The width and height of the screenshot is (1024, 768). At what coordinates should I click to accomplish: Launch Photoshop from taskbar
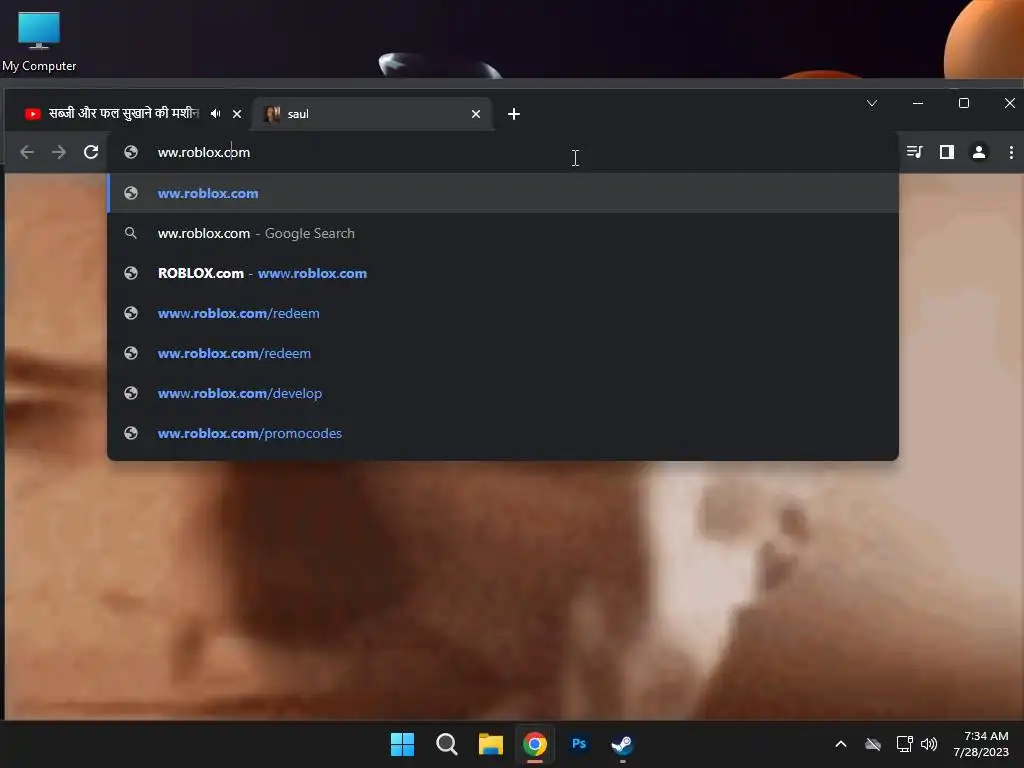click(579, 744)
